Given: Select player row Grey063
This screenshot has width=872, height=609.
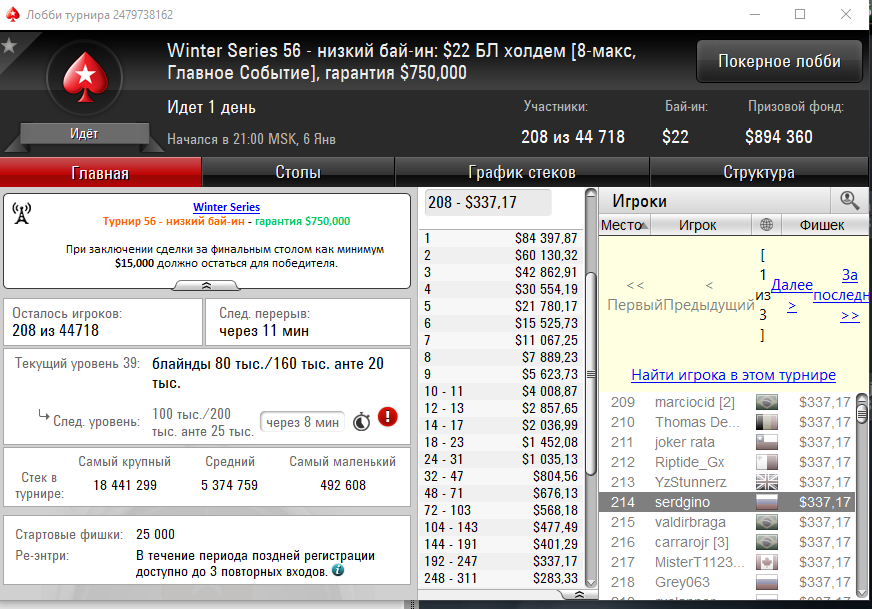Looking at the screenshot, I should [x=727, y=582].
